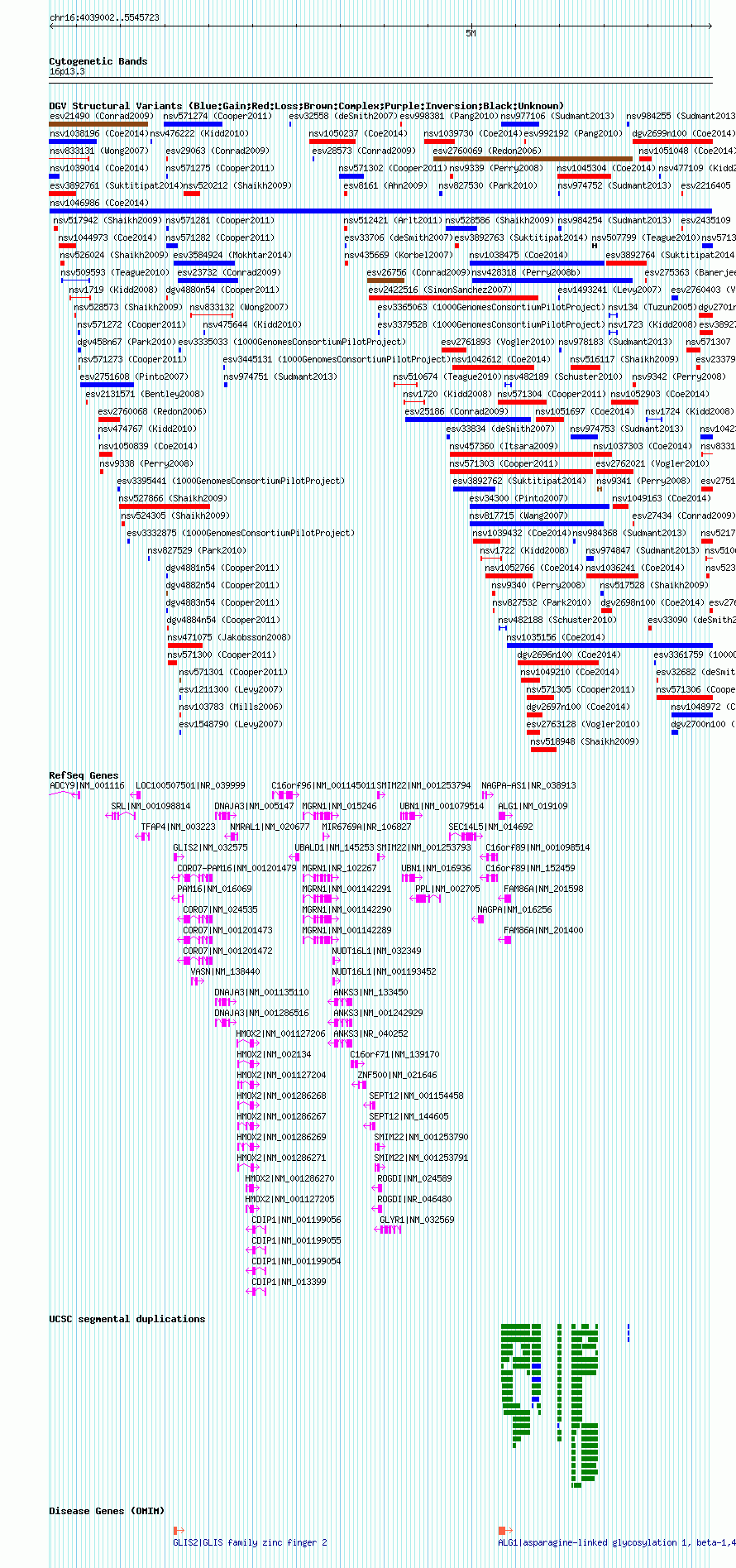The width and height of the screenshot is (736, 1568).
Task: Select variant esv21490 (Conrad2009)
Action: 102,116
